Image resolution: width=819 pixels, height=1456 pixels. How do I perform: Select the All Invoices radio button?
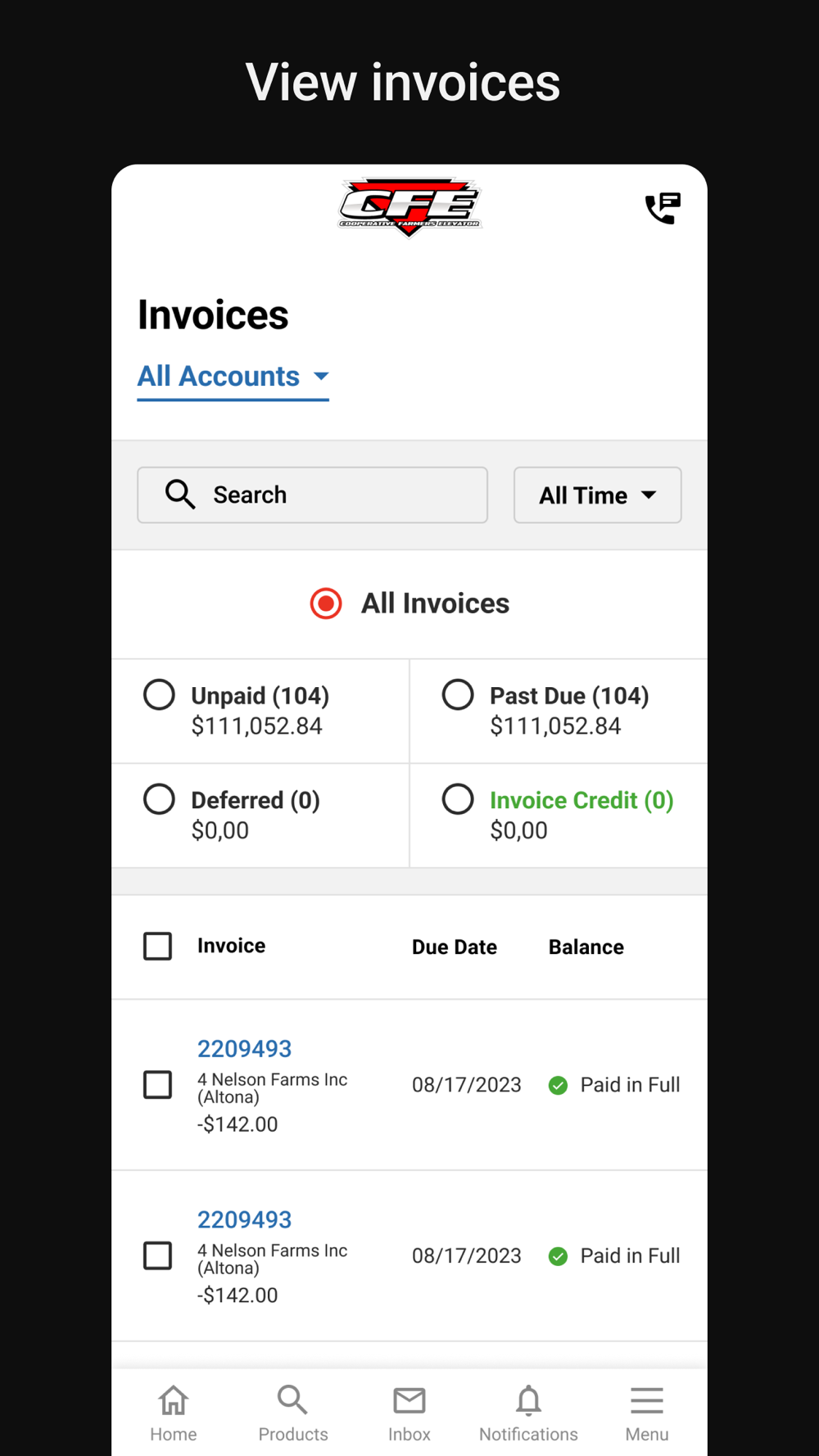[326, 604]
